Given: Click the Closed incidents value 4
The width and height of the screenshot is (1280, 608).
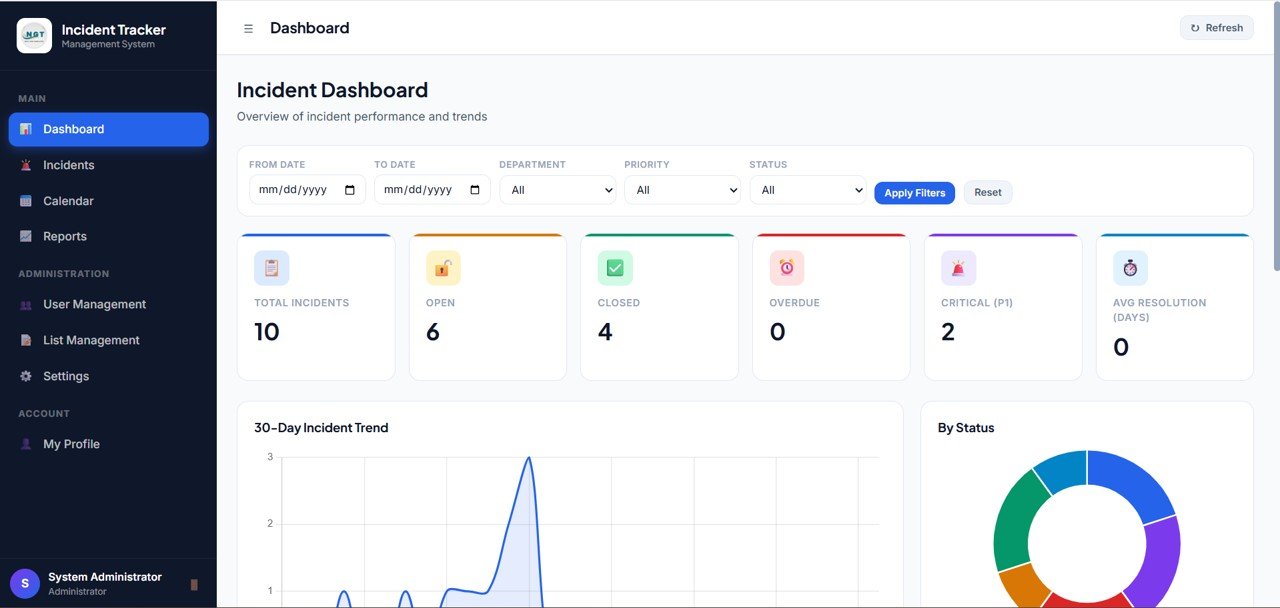Looking at the screenshot, I should click(605, 332).
